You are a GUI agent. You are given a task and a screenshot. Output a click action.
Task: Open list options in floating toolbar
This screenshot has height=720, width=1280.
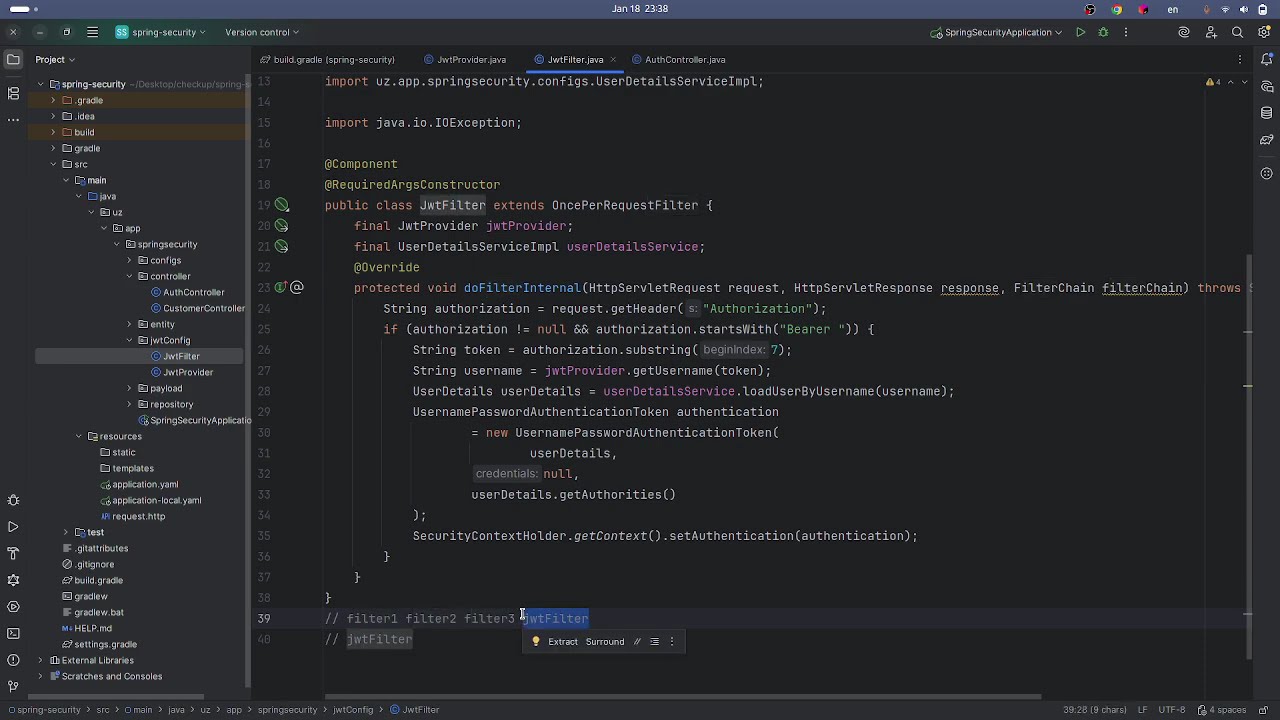[x=654, y=642]
